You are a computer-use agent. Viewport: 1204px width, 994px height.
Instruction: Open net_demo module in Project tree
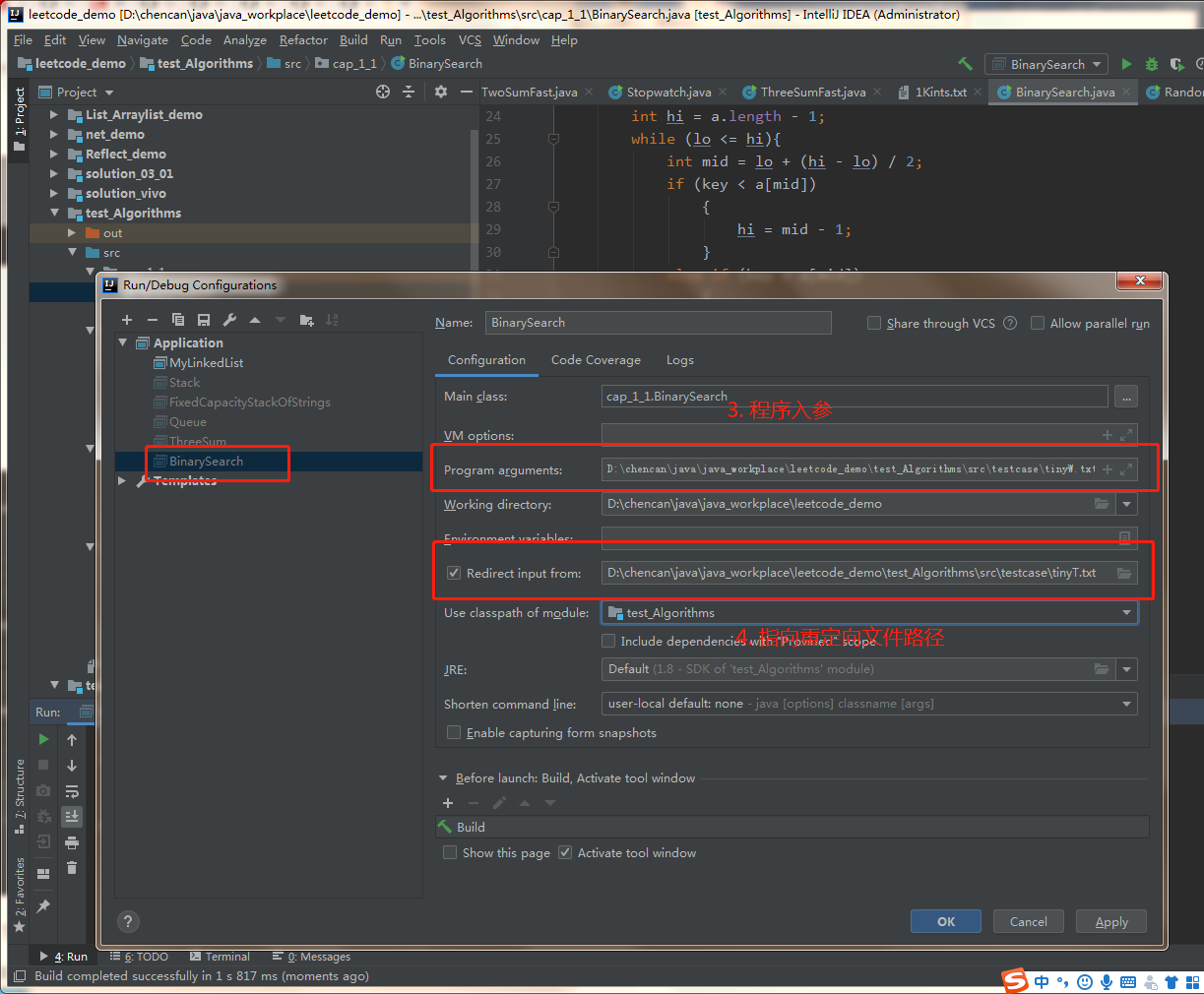114,134
